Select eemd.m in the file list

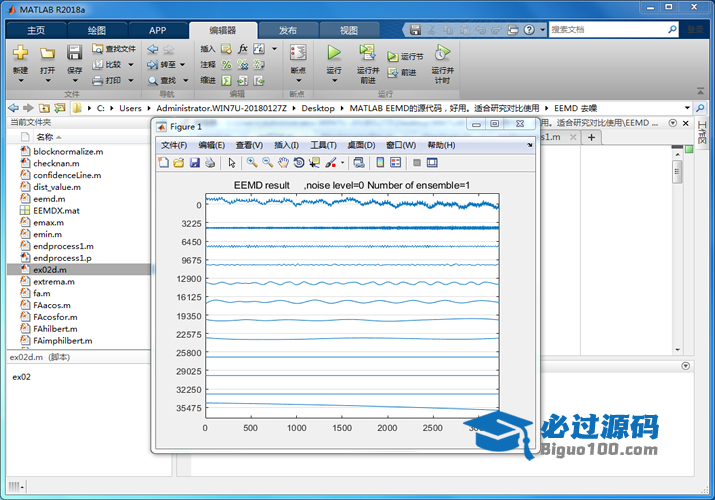point(48,199)
